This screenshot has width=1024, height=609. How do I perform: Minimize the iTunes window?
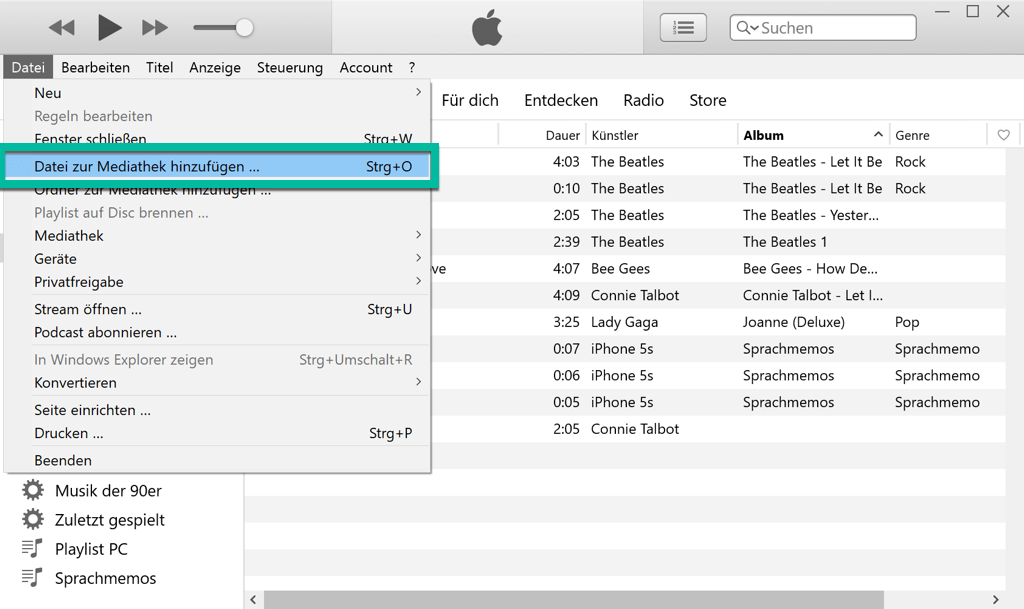[942, 11]
